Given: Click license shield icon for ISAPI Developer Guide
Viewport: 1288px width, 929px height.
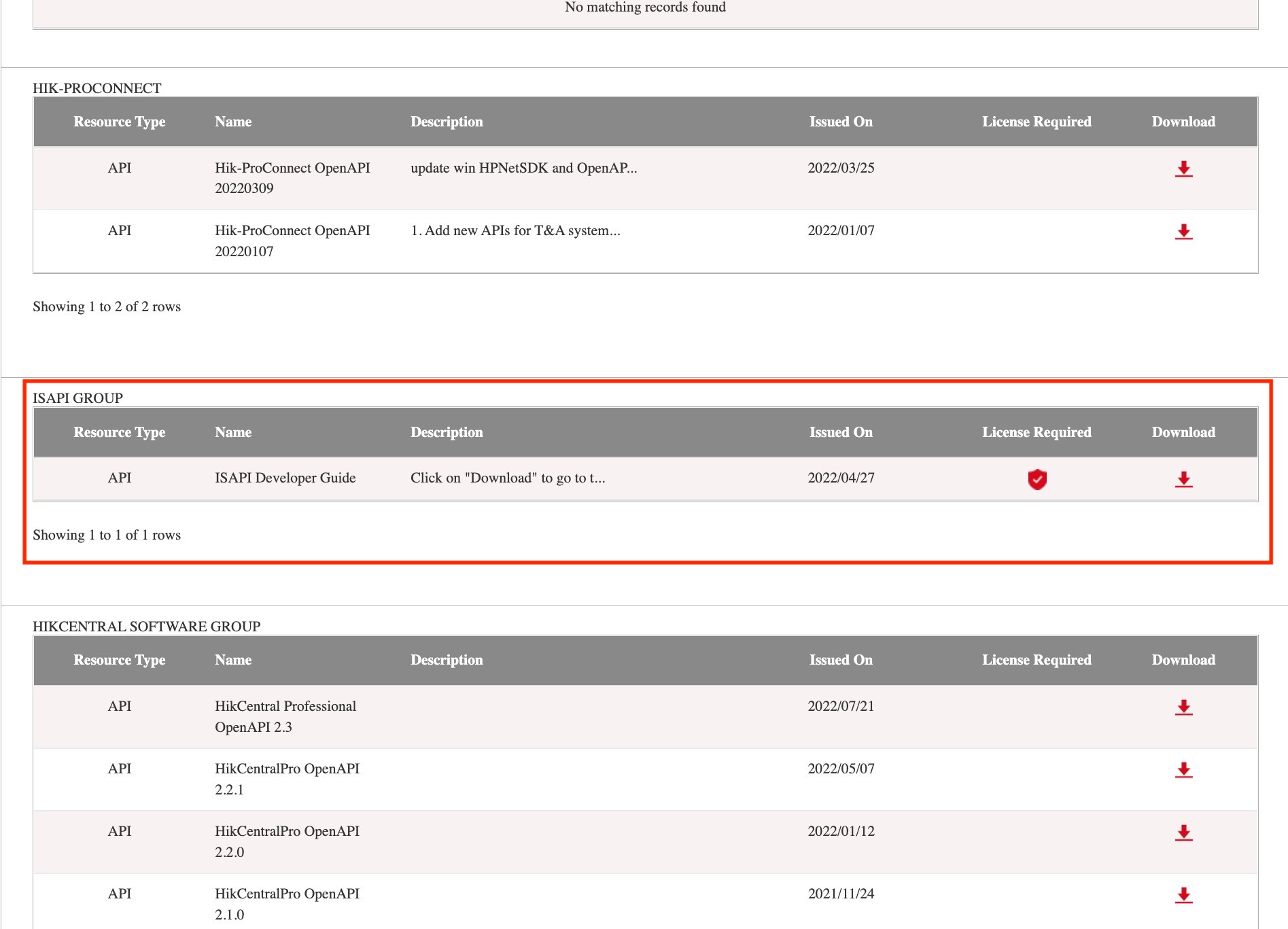Looking at the screenshot, I should (x=1037, y=479).
